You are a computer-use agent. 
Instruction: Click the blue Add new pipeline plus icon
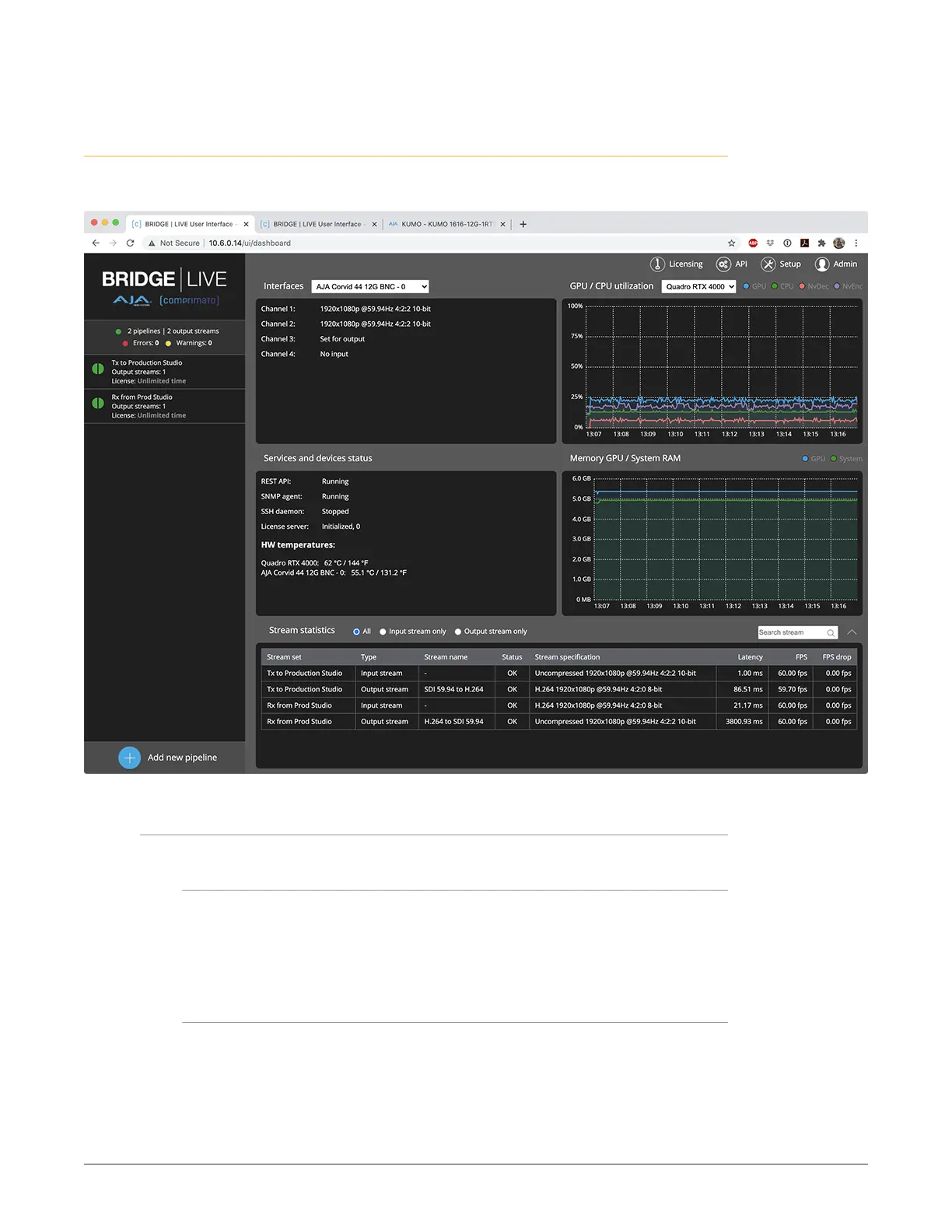coord(129,758)
